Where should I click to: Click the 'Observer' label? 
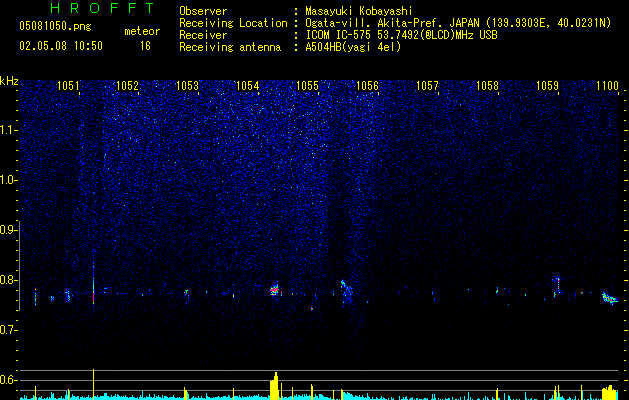click(203, 11)
